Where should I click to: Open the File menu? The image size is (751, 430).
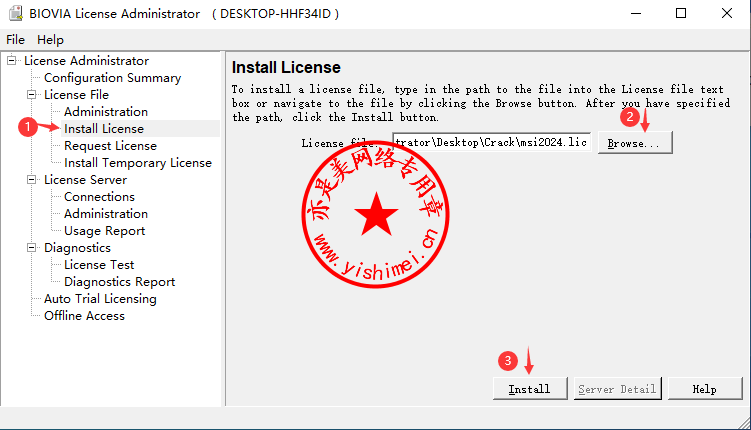pyautogui.click(x=16, y=39)
